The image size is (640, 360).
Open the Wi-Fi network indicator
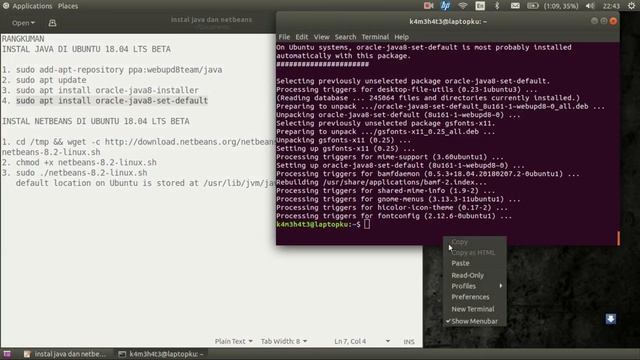tap(462, 6)
